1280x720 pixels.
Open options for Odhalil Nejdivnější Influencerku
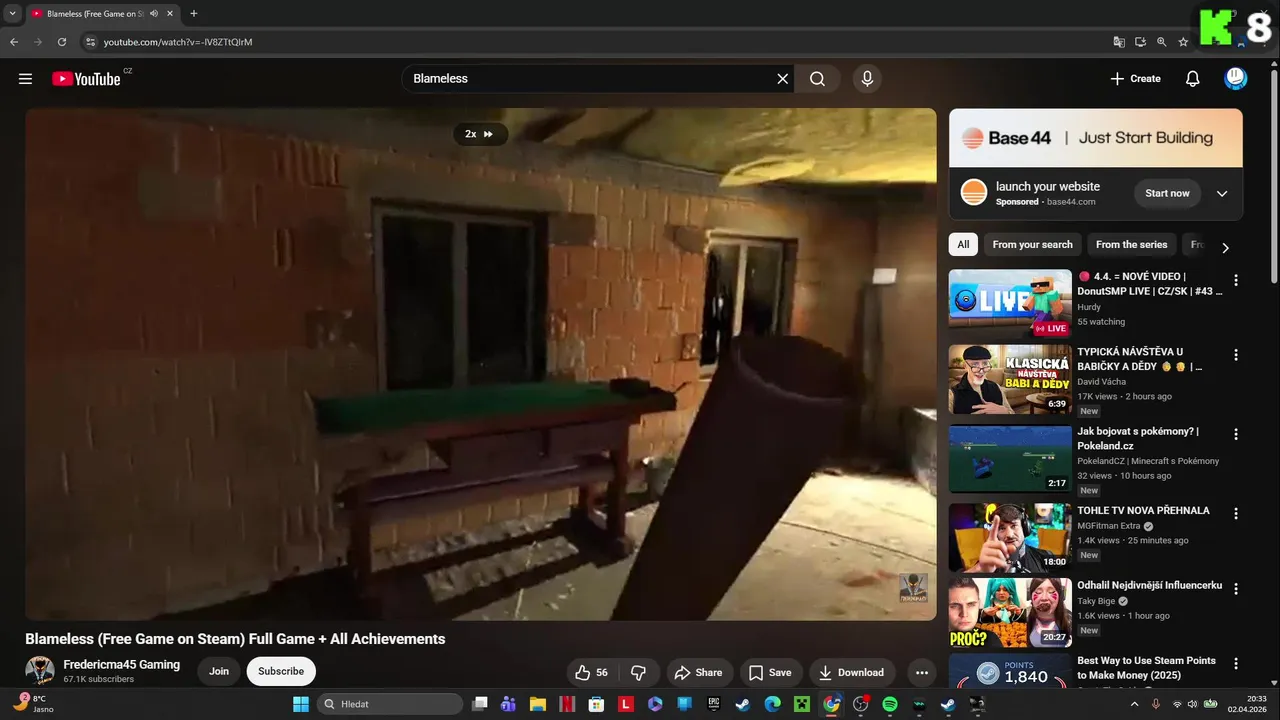tap(1236, 590)
